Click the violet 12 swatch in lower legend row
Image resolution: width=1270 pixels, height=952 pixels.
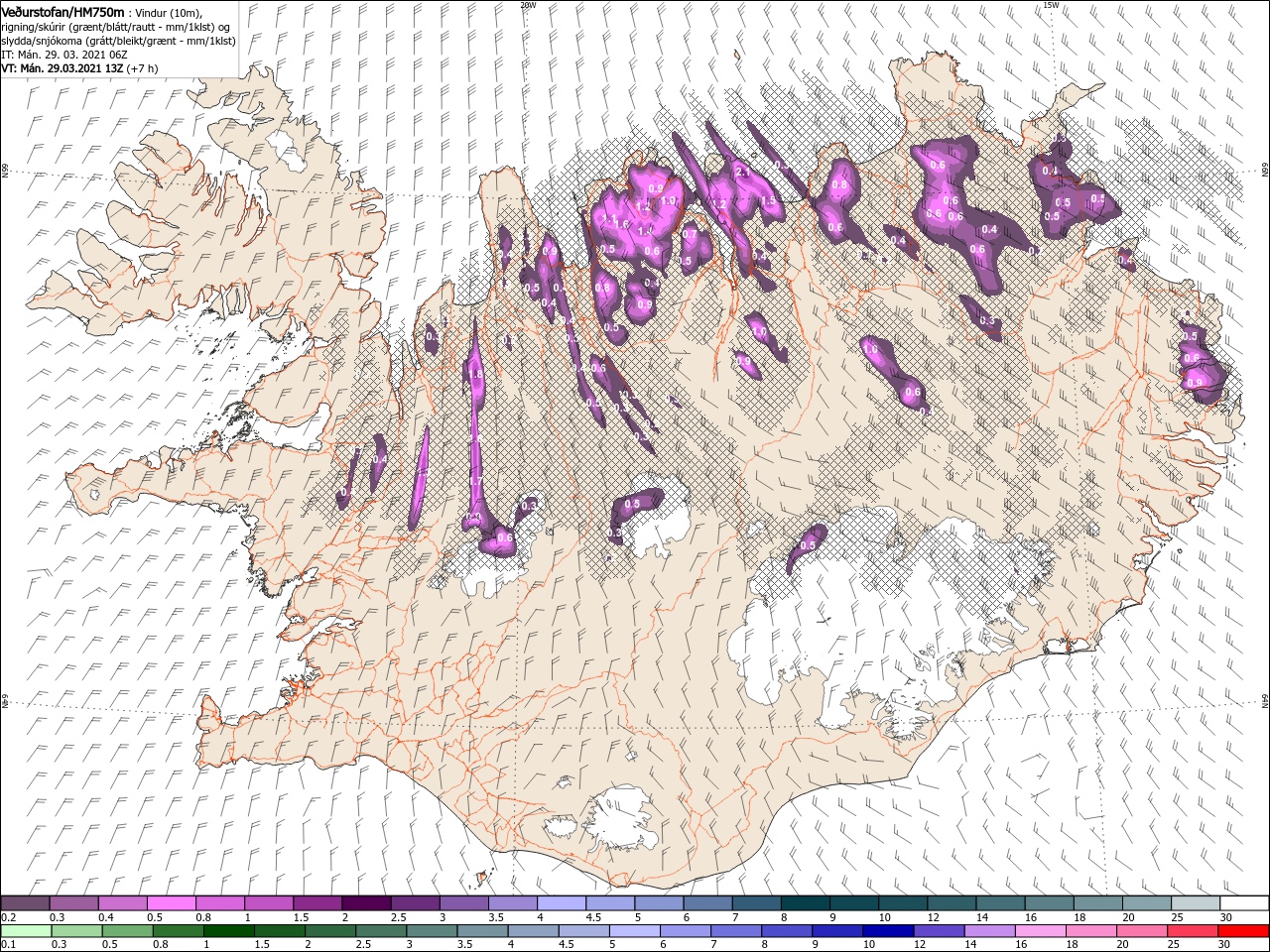coord(939,931)
